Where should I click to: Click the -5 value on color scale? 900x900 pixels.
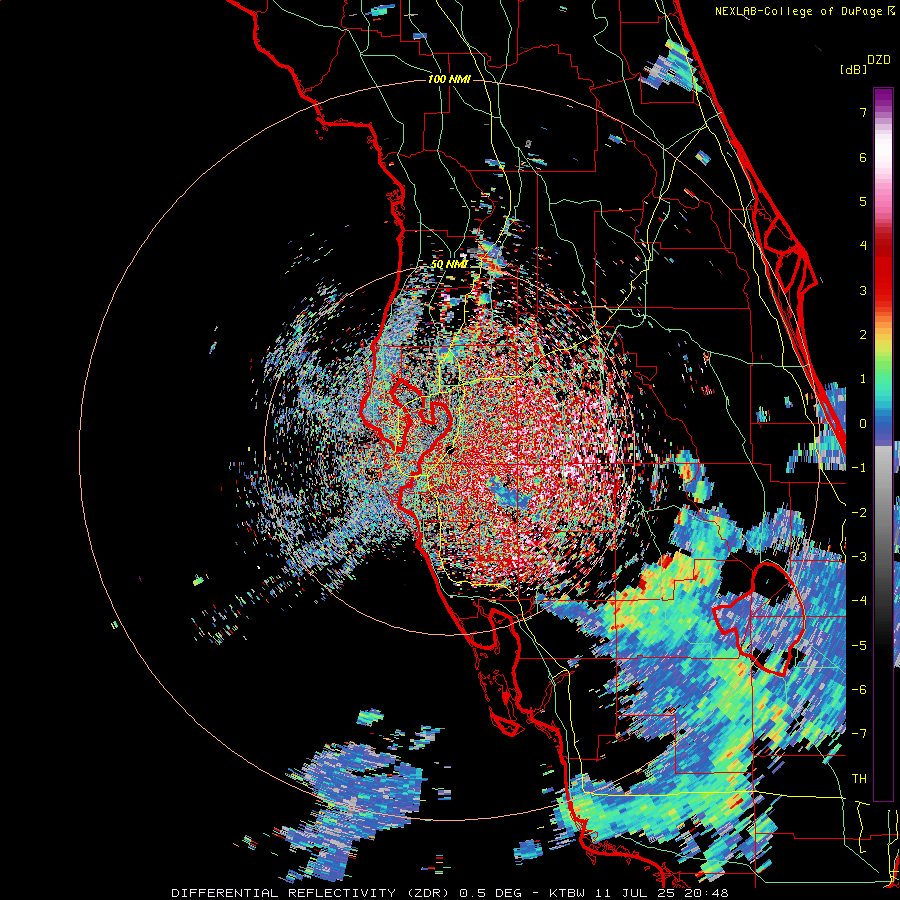click(859, 646)
